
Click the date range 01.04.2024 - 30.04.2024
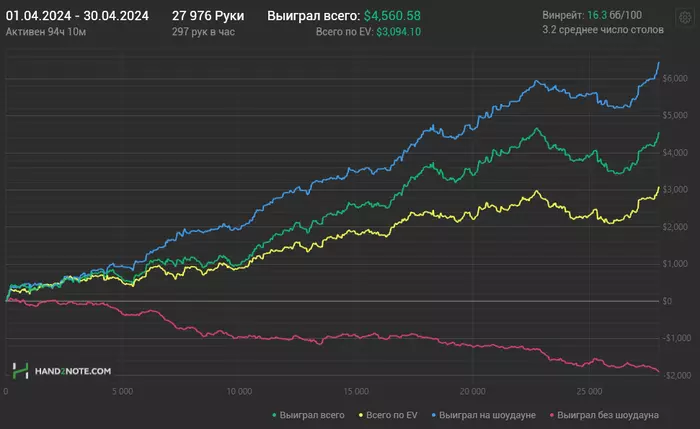pos(77,16)
